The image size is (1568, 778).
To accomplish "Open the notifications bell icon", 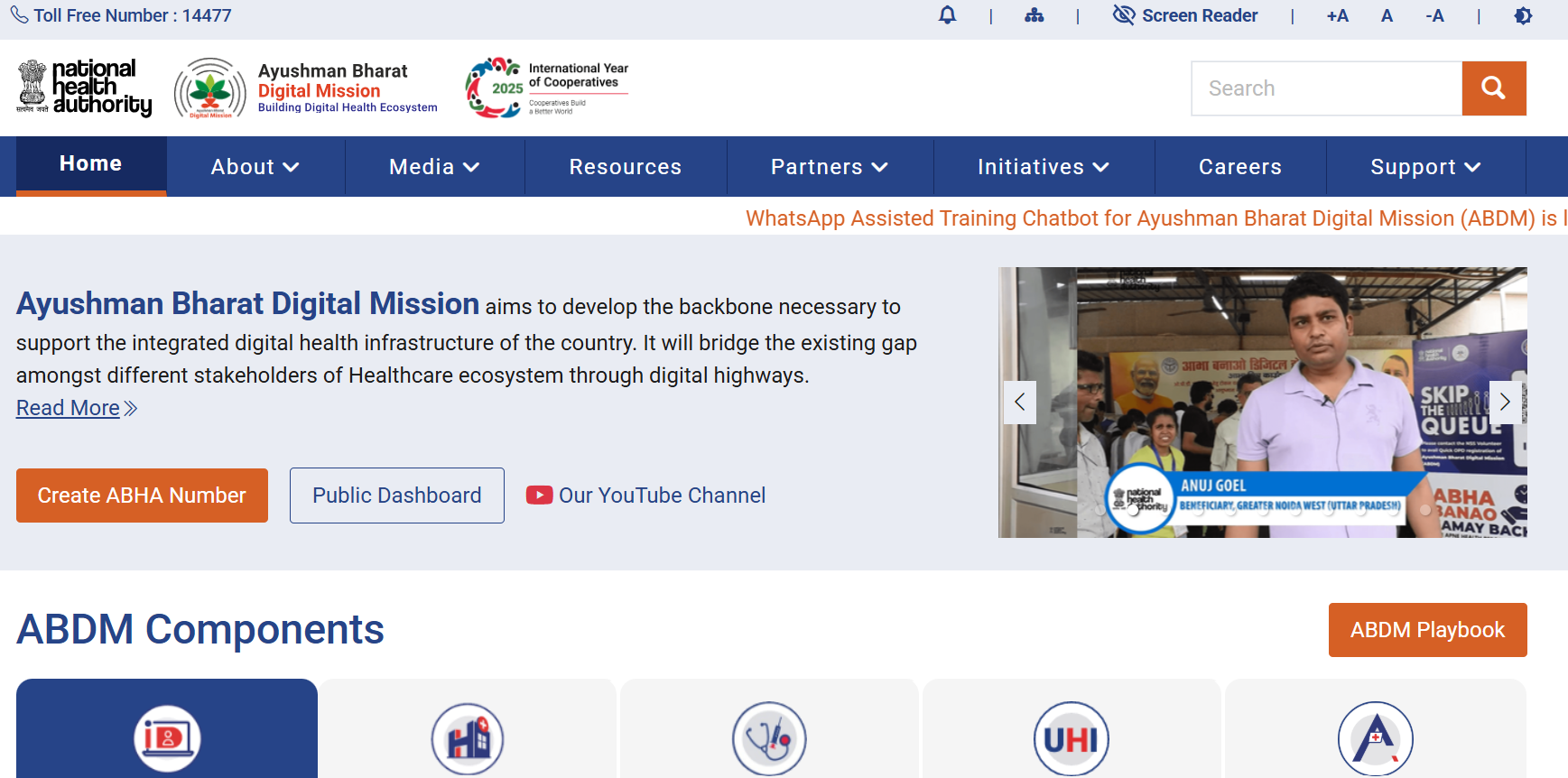I will coord(947,15).
